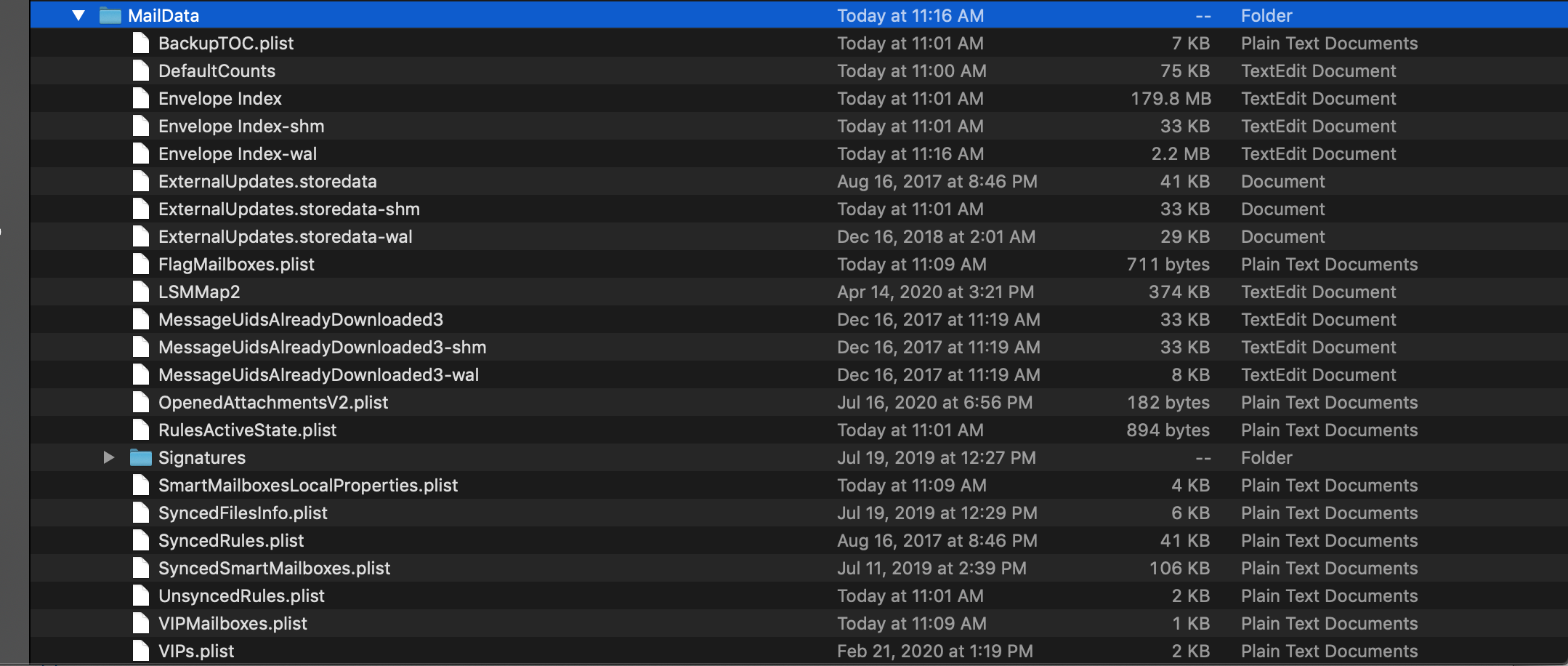1568x666 pixels.
Task: Select the OpenedAttachmentsV2.plist file name
Action: click(273, 402)
